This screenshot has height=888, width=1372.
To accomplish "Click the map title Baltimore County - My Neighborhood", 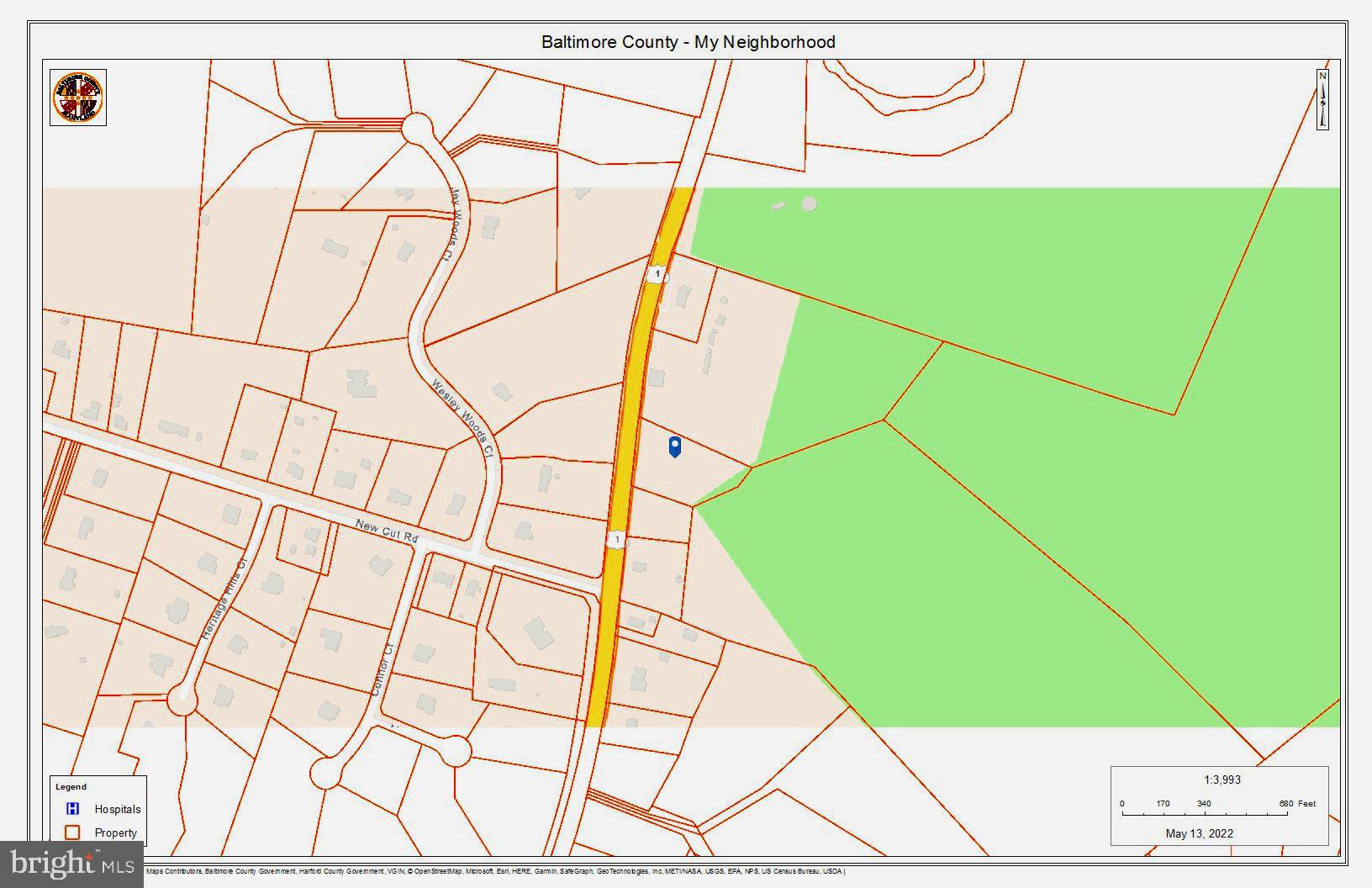I will (688, 42).
